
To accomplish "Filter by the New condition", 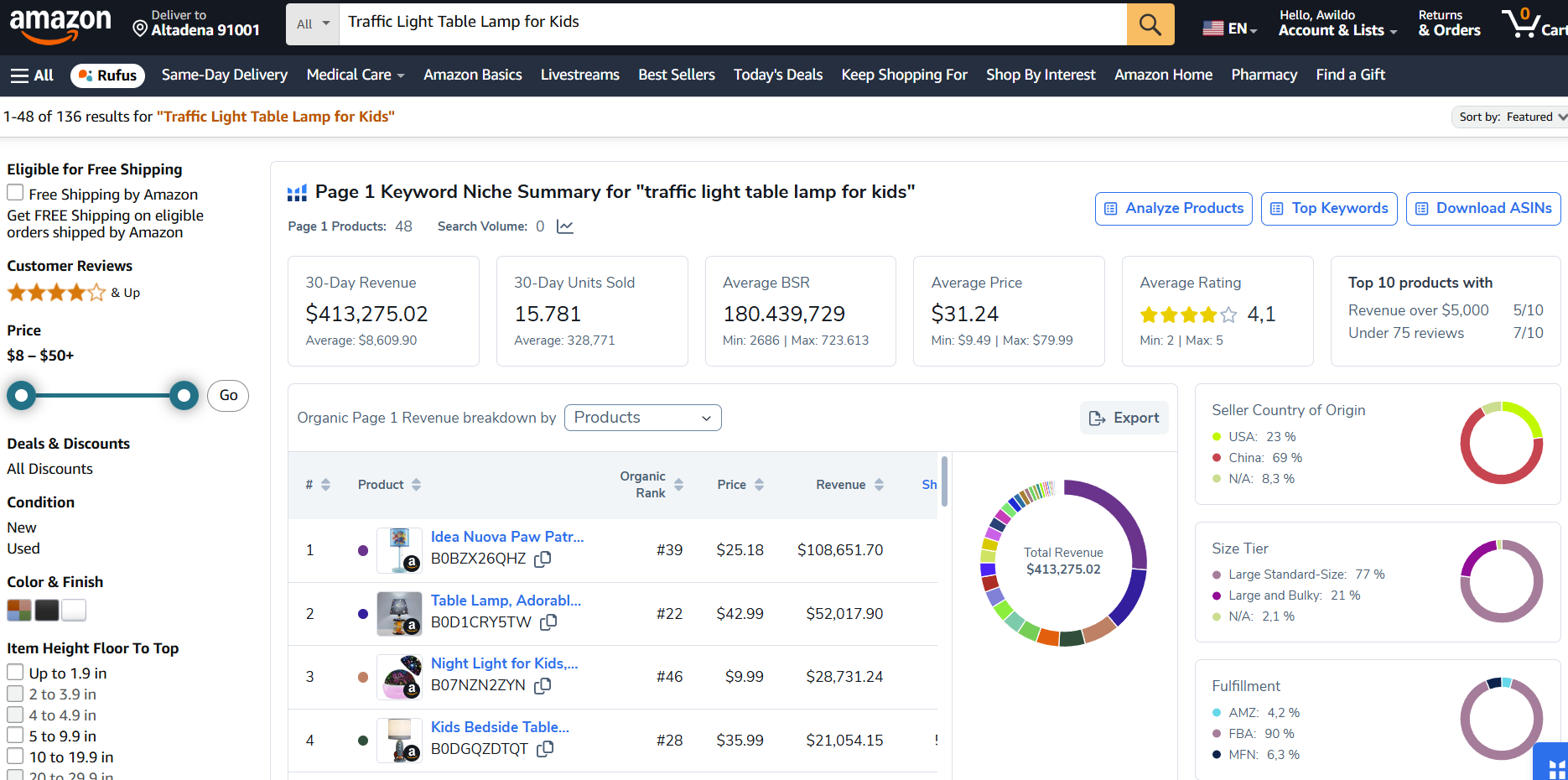I will [22, 528].
